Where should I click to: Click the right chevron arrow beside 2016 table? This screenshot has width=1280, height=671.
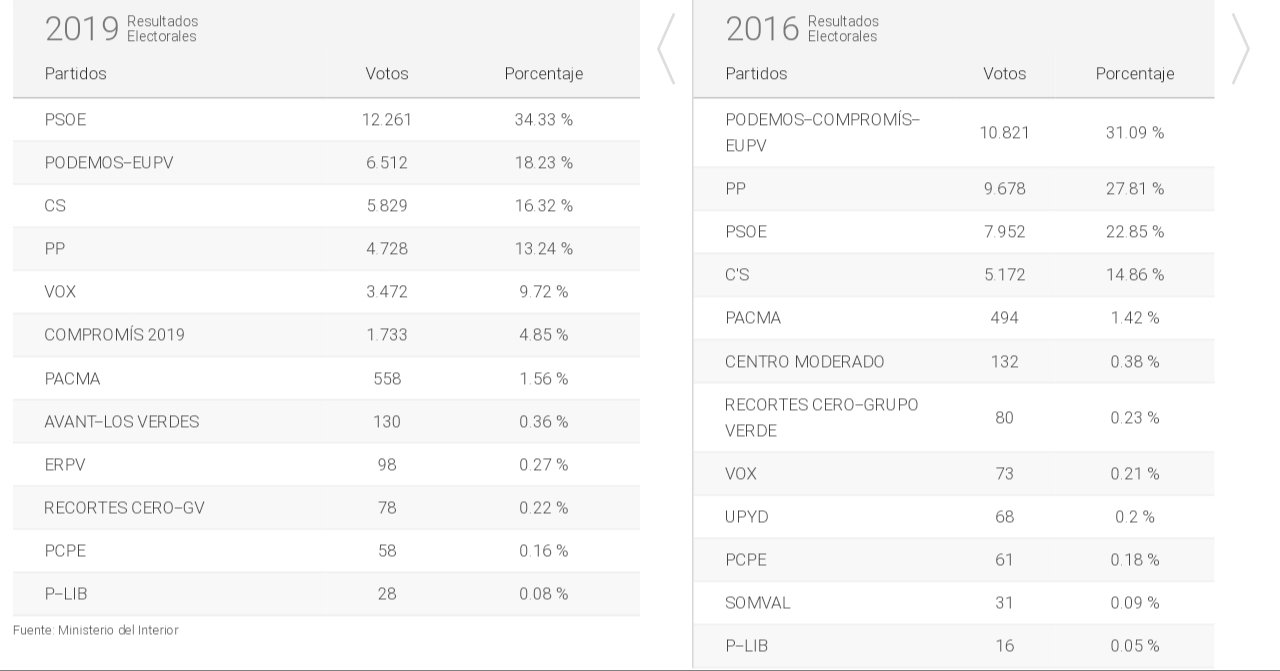click(x=1240, y=49)
